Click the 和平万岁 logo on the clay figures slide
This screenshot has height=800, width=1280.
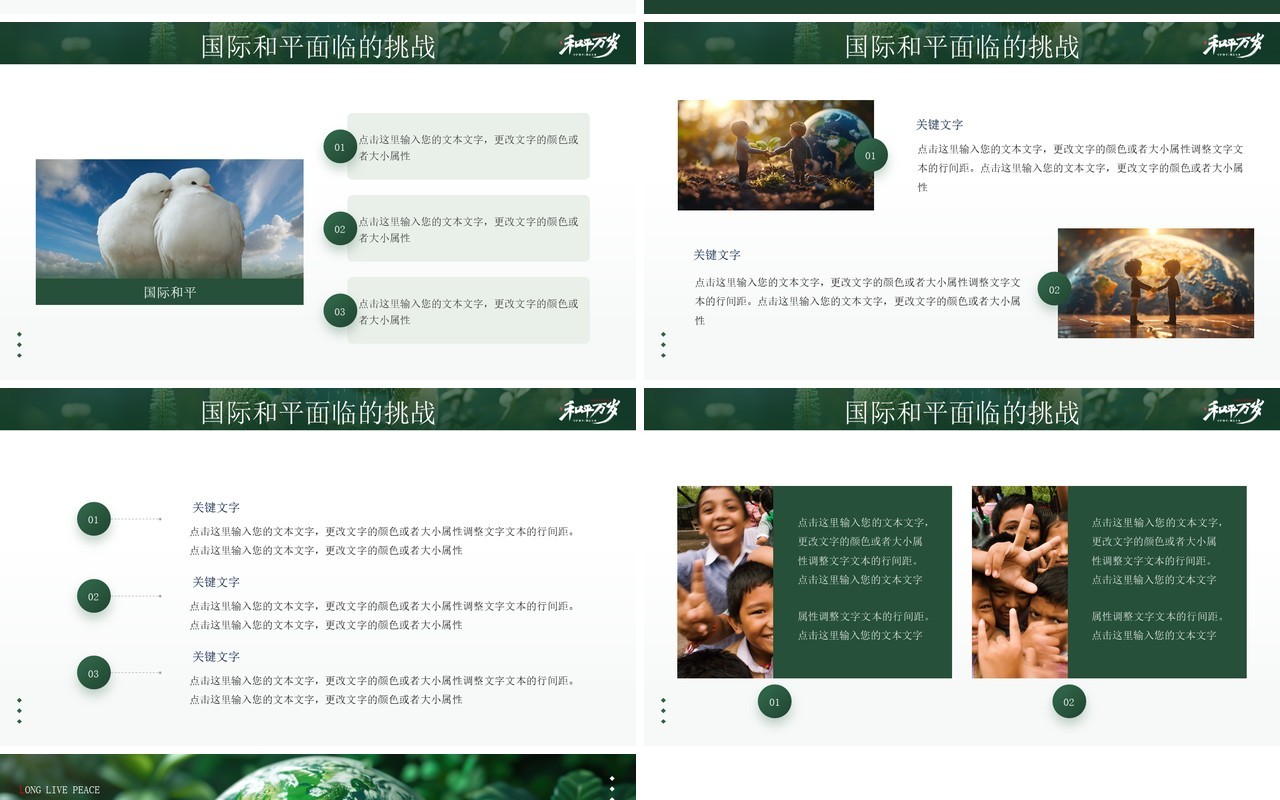(x=1233, y=45)
